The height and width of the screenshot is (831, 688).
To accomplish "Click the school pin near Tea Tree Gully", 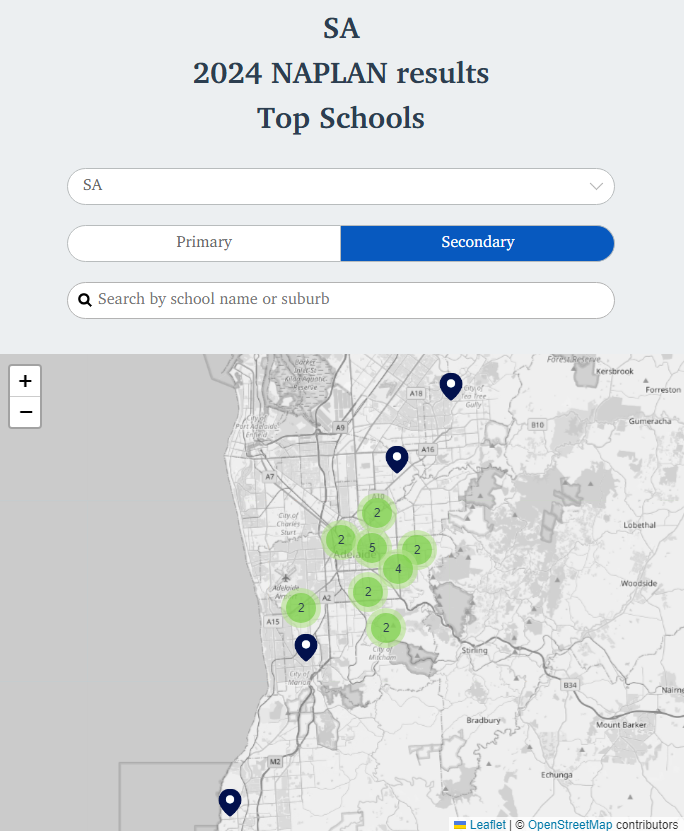I will 451,385.
